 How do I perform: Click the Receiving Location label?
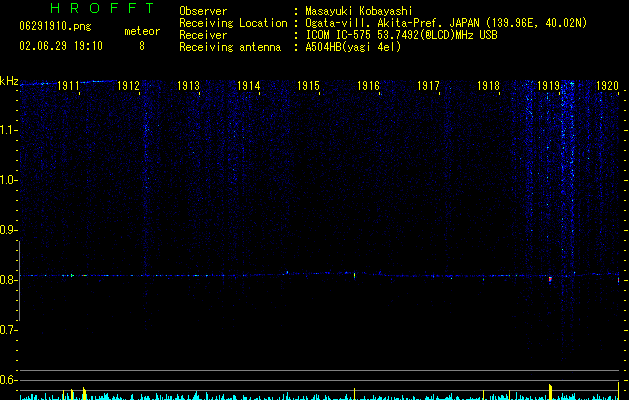point(233,23)
